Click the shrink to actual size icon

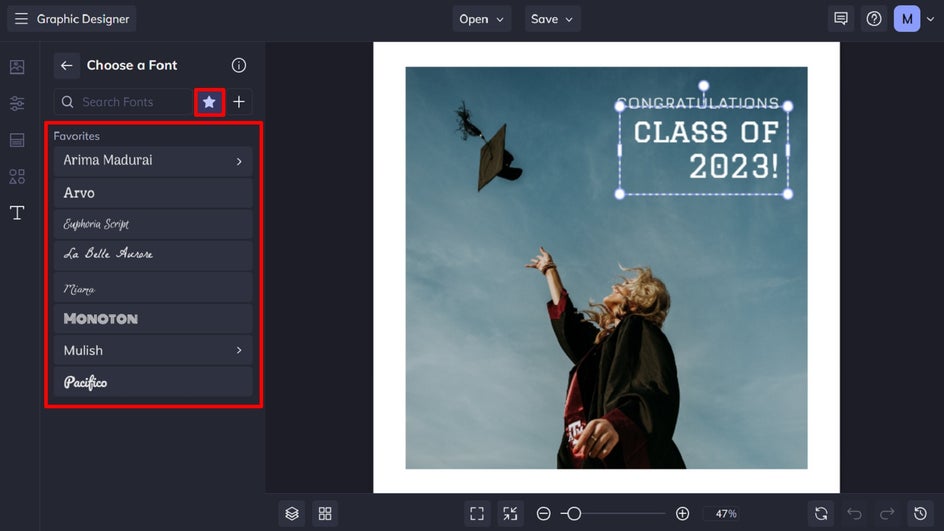[x=510, y=514]
